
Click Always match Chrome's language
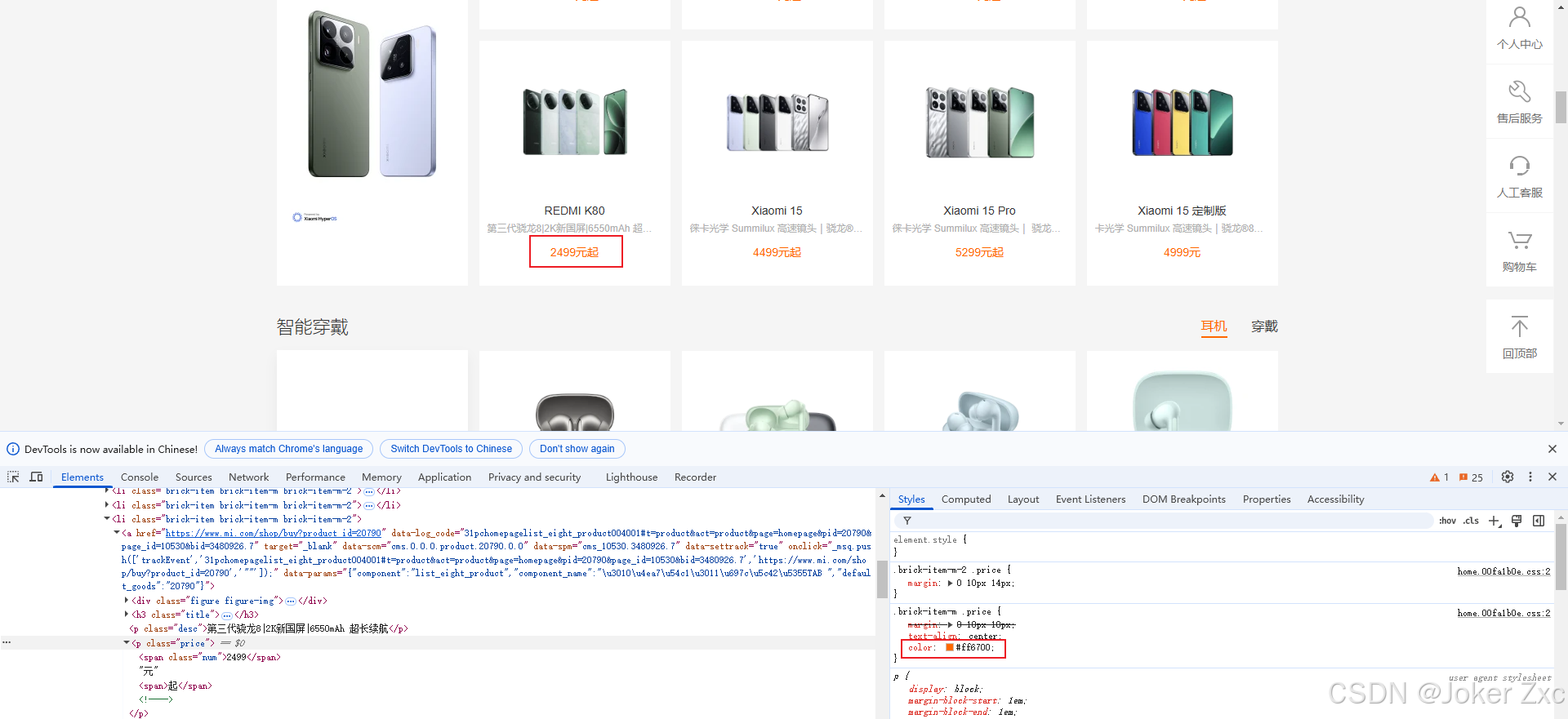click(288, 449)
